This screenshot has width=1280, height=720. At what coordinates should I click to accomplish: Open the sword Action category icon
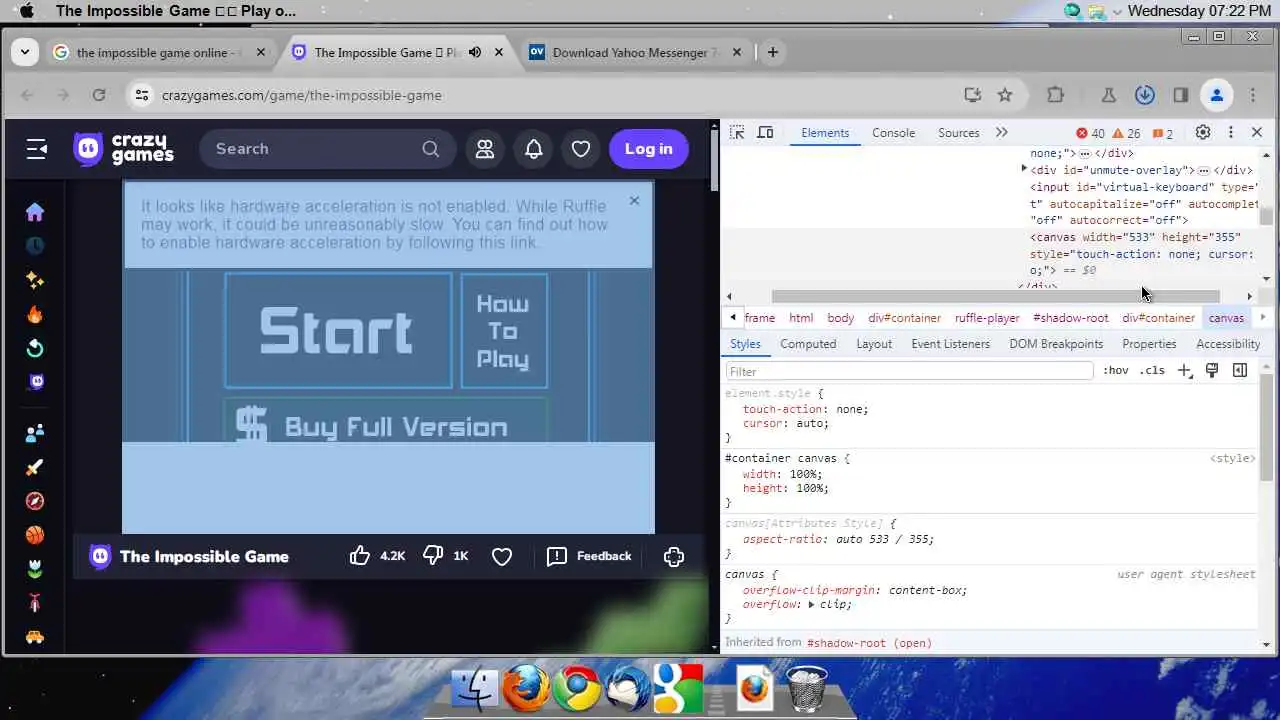[35, 467]
